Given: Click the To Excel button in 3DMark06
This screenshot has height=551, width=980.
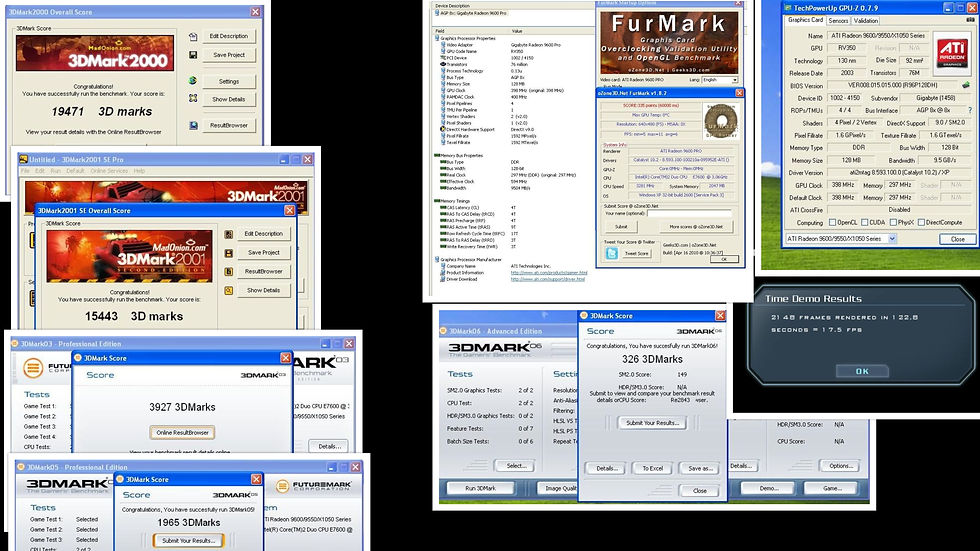Looking at the screenshot, I should point(652,468).
